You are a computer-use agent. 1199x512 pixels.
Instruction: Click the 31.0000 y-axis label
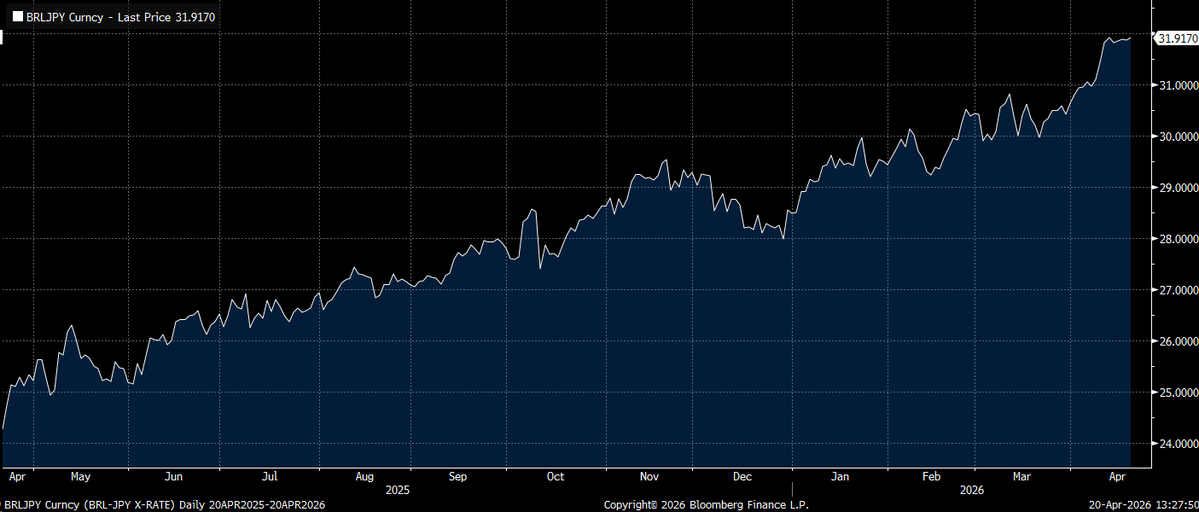[1178, 86]
